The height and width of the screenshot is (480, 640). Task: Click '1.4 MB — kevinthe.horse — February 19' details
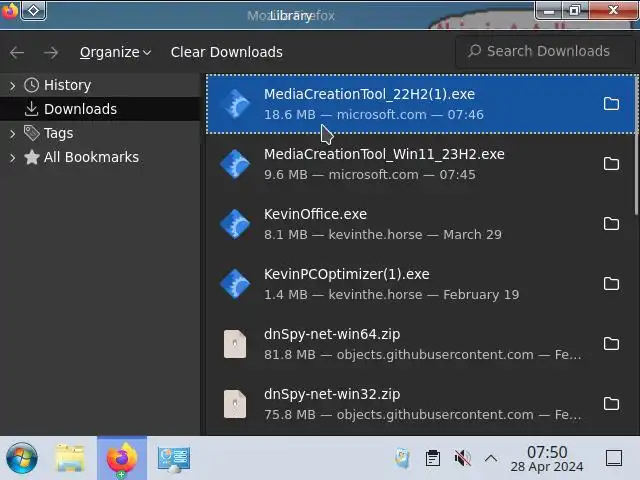(x=392, y=295)
